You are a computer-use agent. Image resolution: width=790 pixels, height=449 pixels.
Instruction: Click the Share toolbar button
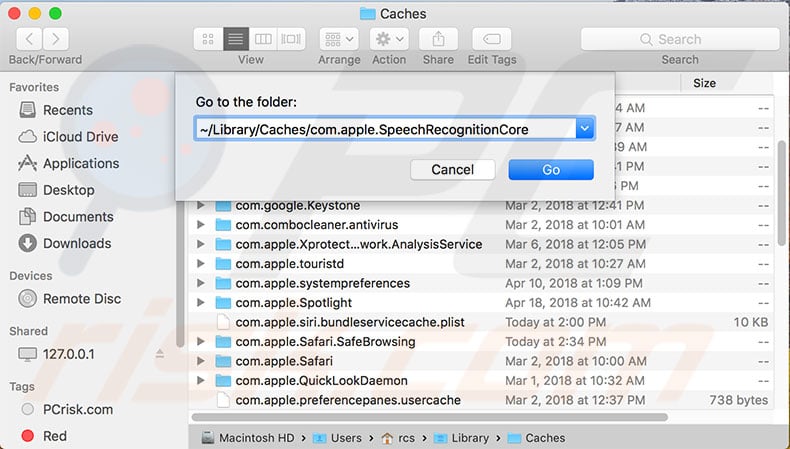[x=438, y=39]
